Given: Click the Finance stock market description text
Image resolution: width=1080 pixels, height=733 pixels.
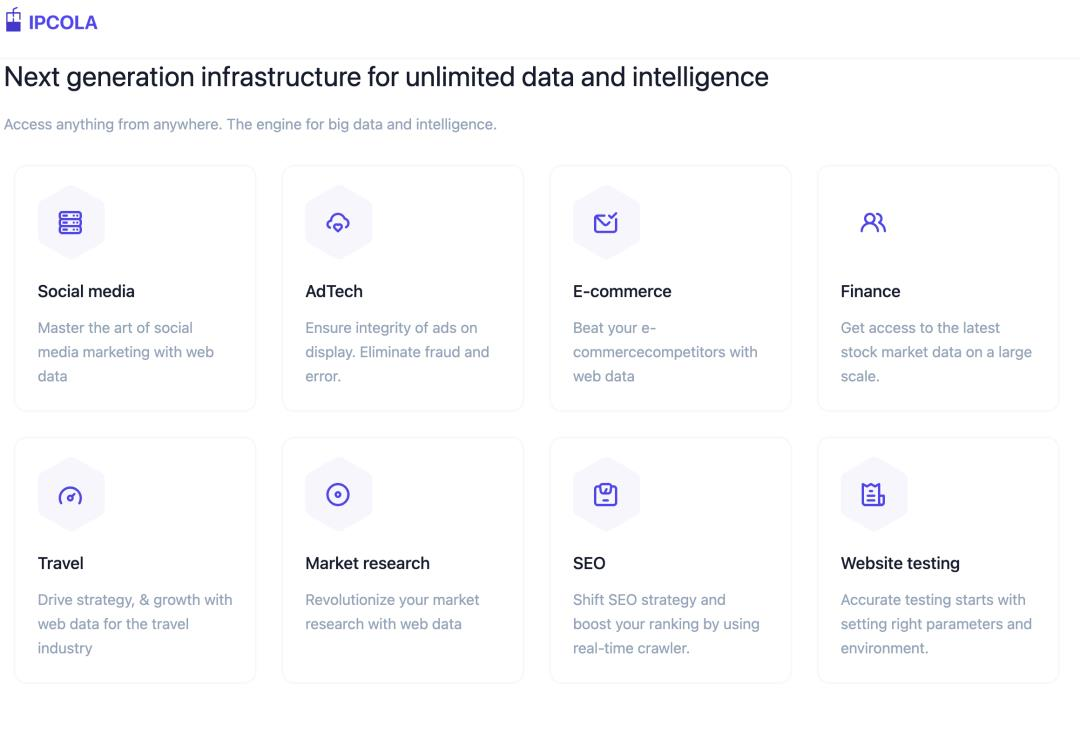Looking at the screenshot, I should [x=936, y=352].
